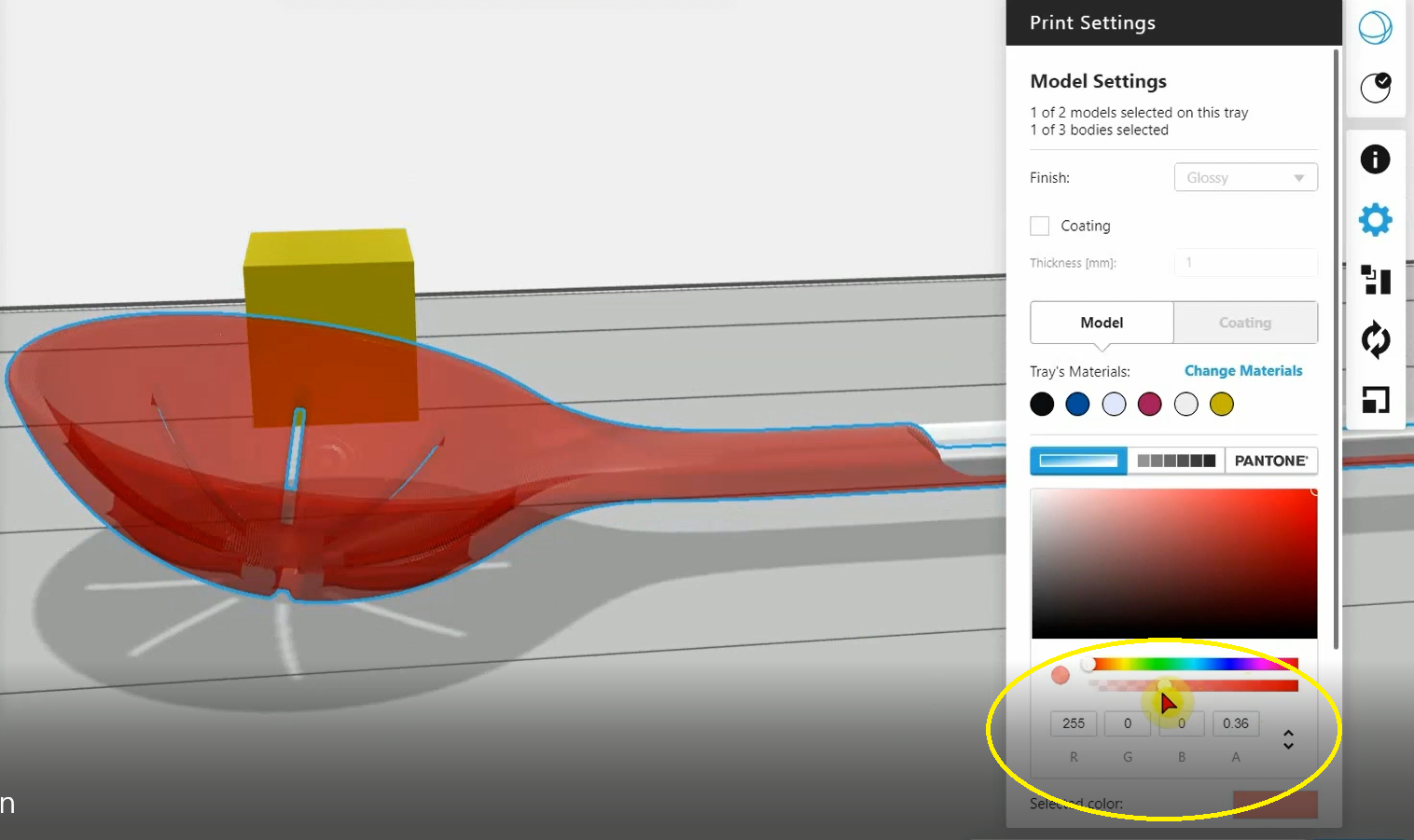Click the rainbow hue slider bar

coord(1194,664)
